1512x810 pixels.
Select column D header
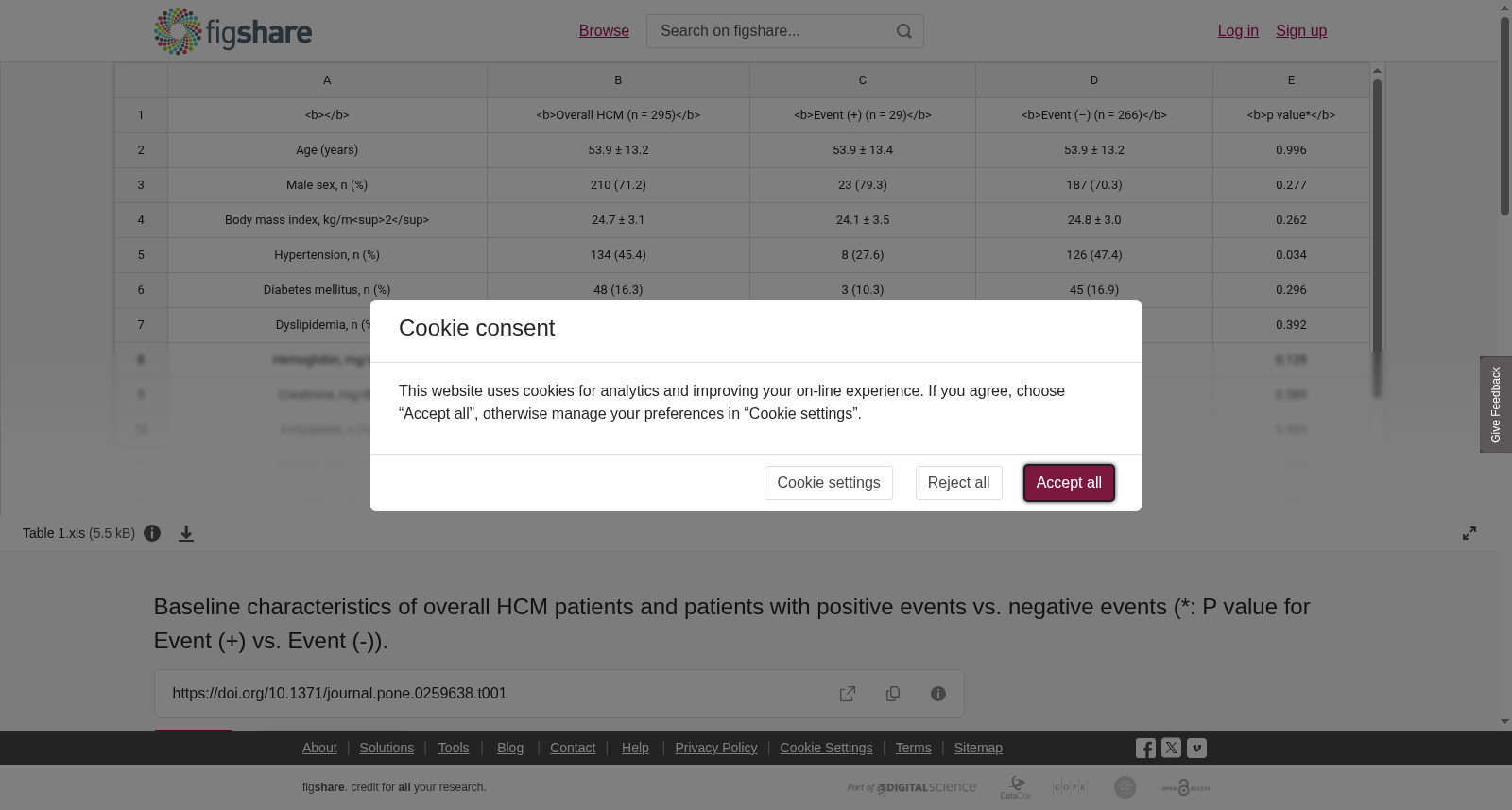pyautogui.click(x=1094, y=80)
